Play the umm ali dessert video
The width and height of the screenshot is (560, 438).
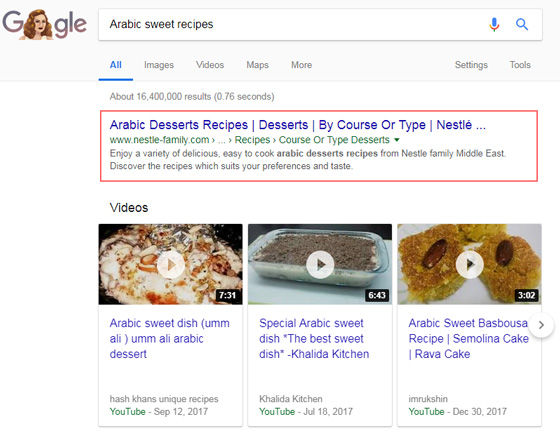coord(171,265)
